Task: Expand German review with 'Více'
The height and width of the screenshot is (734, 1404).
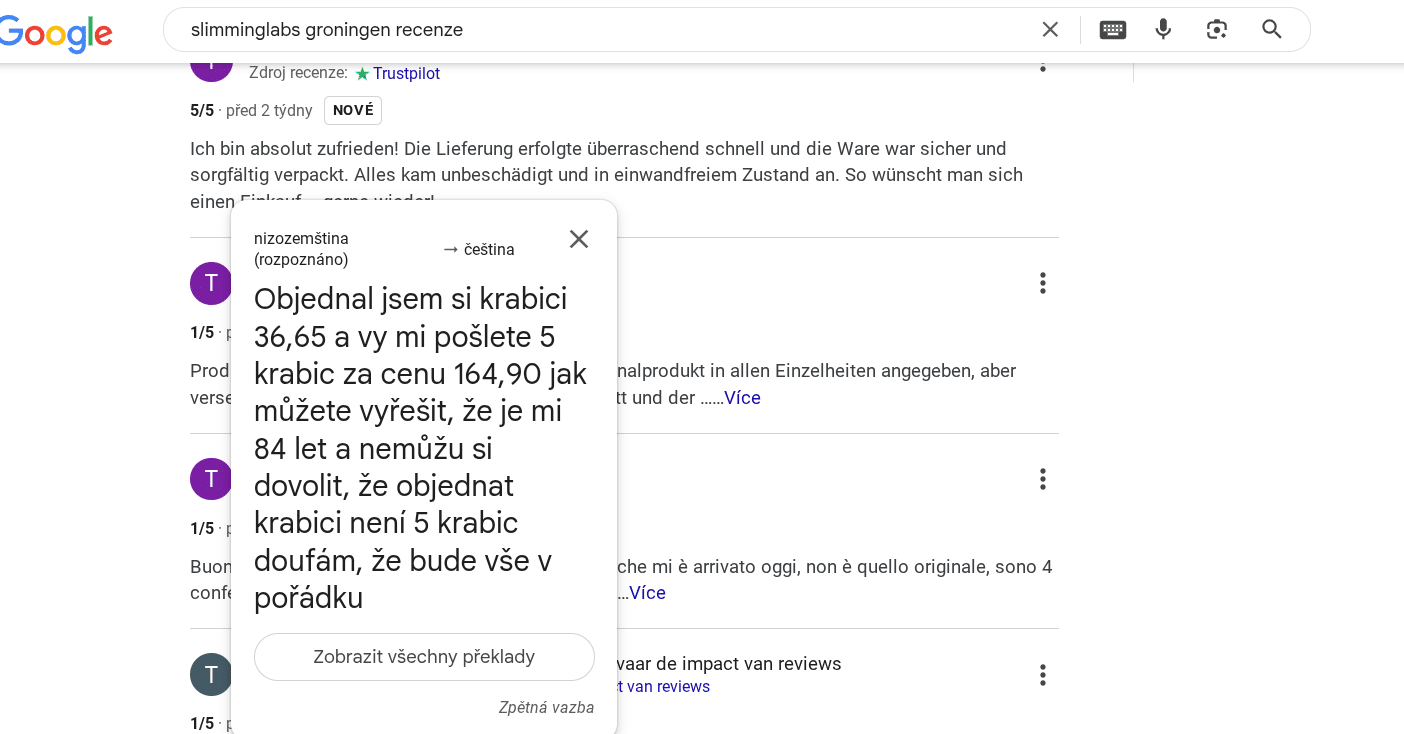Action: coord(742,398)
